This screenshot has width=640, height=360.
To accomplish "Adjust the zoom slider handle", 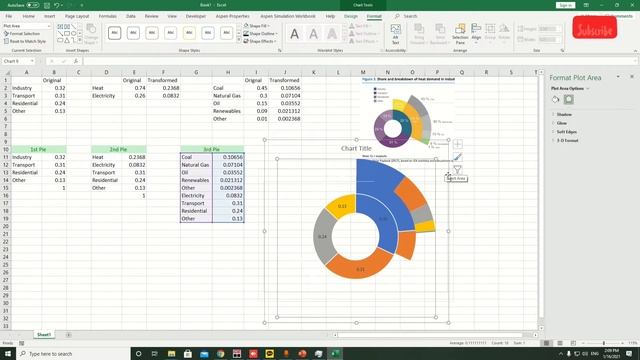I will click(x=604, y=343).
